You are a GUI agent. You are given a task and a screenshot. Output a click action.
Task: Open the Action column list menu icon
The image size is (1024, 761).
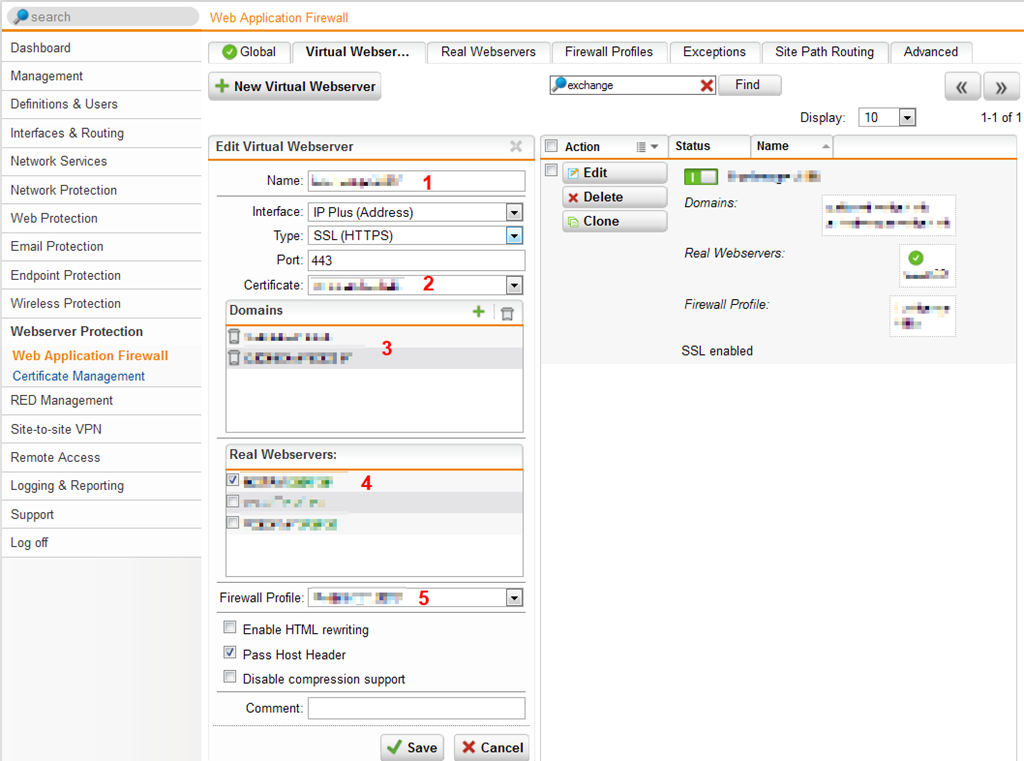click(x=647, y=147)
